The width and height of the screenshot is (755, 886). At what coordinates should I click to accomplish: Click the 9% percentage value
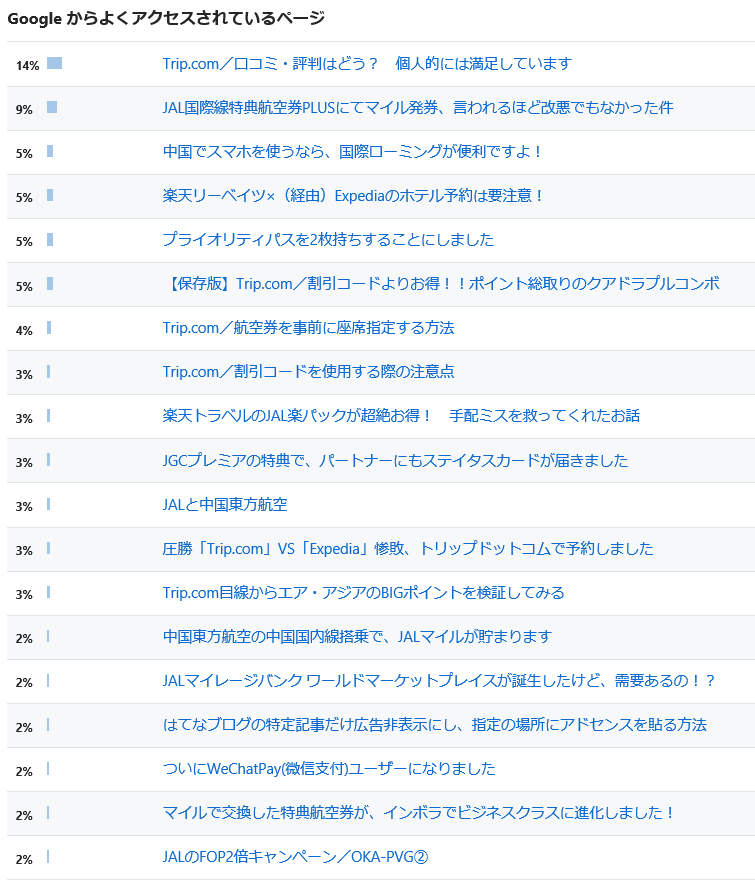pos(24,110)
